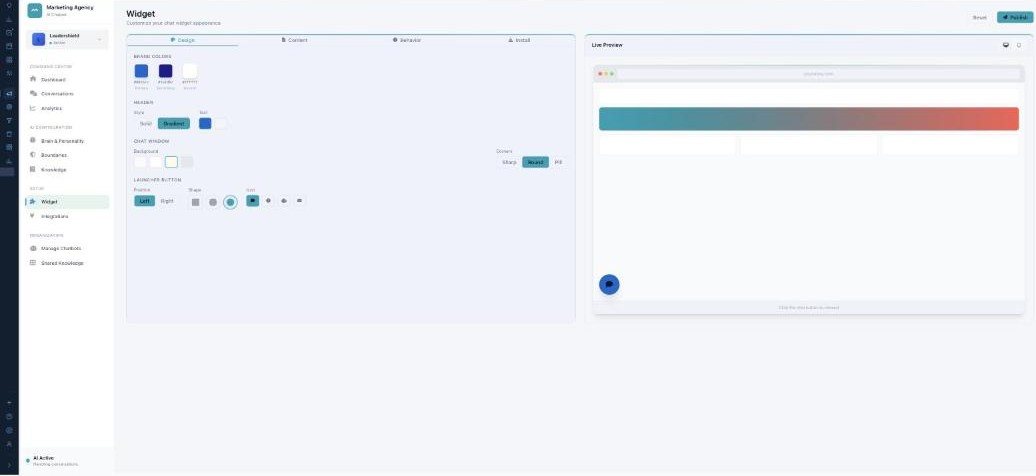Set corners to Round

[535, 162]
